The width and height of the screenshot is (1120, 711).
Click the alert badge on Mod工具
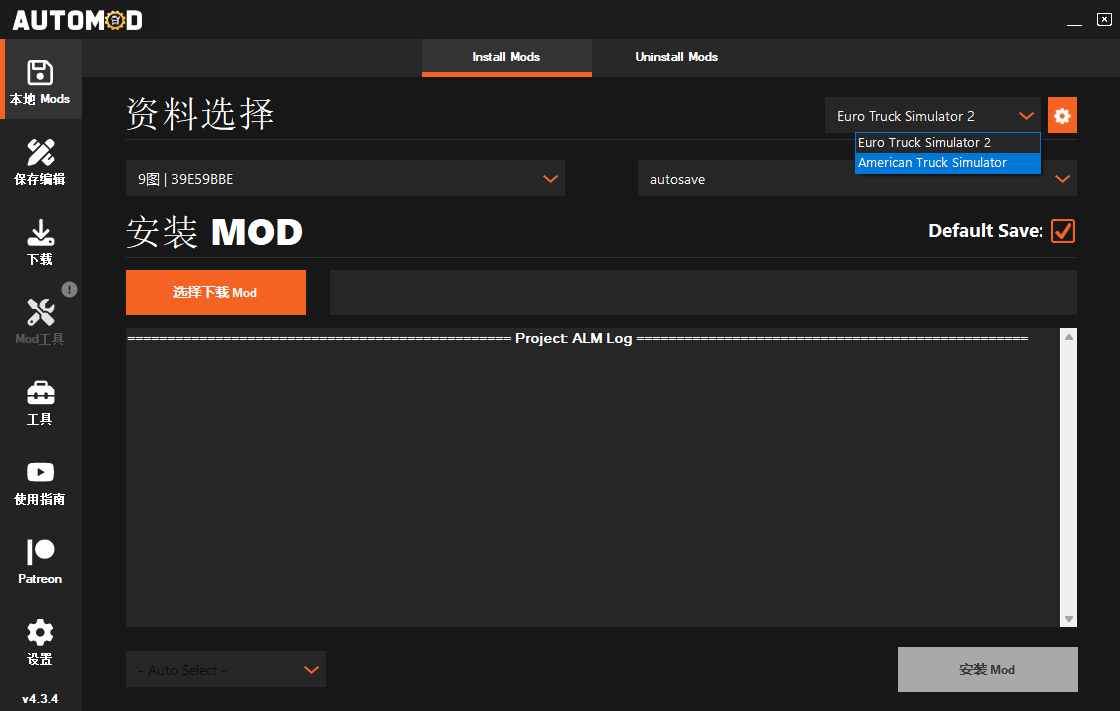click(69, 289)
